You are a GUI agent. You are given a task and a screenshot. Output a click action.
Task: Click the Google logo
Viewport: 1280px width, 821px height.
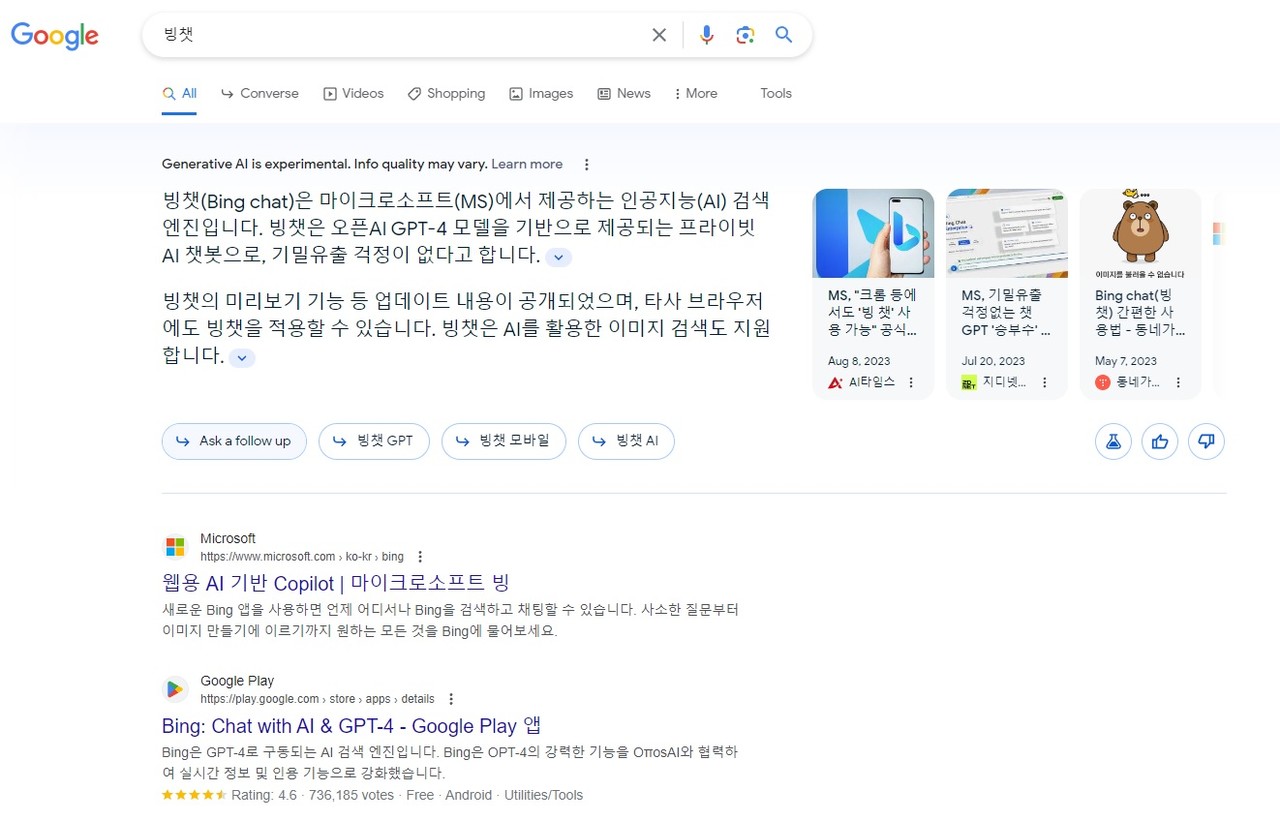click(x=54, y=36)
